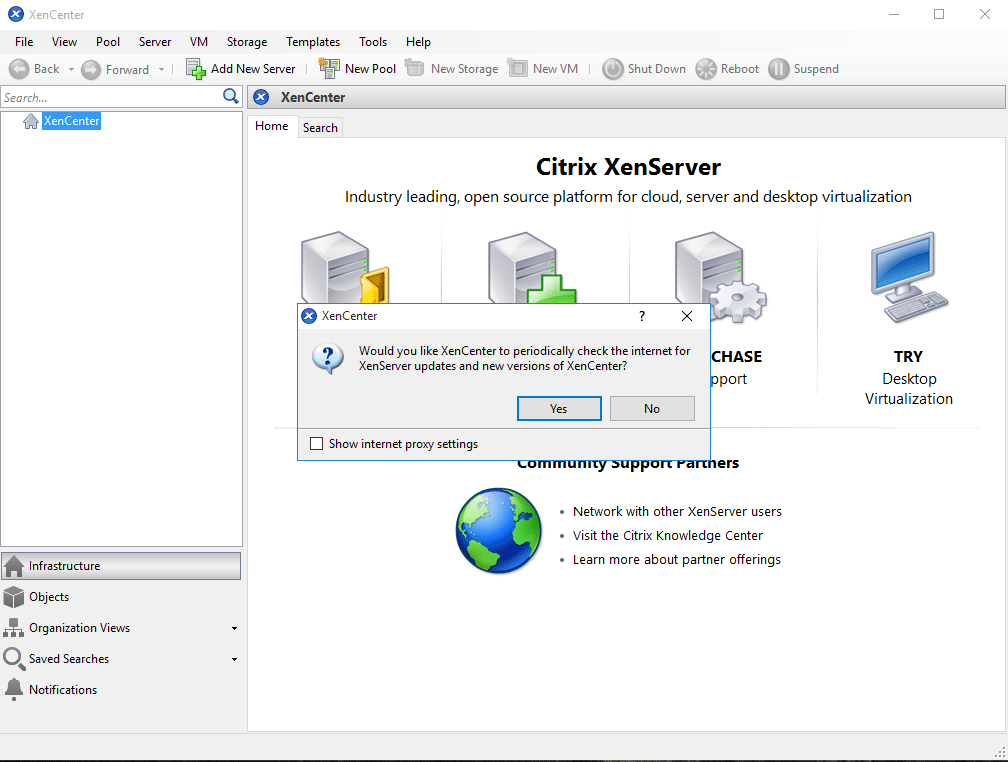Click the search magnifier icon

pyautogui.click(x=231, y=96)
